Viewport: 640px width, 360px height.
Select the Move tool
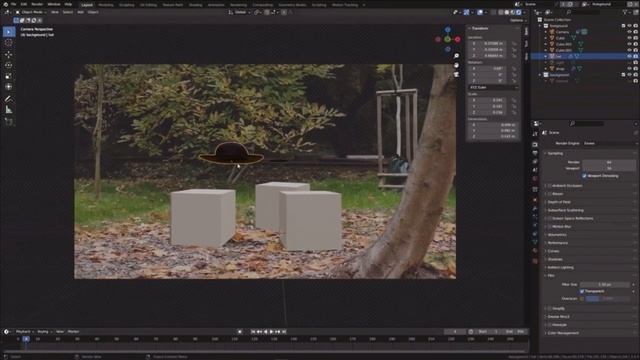[9, 54]
